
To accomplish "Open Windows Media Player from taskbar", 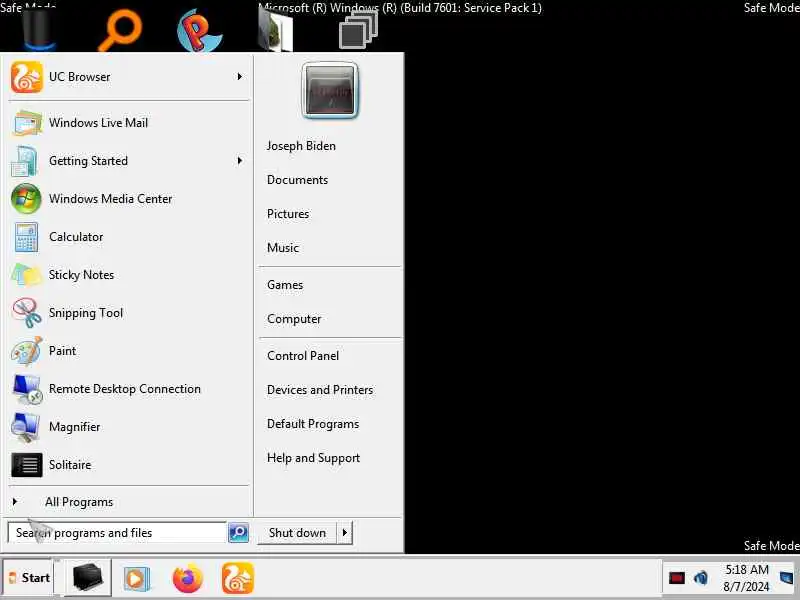I will tap(136, 579).
